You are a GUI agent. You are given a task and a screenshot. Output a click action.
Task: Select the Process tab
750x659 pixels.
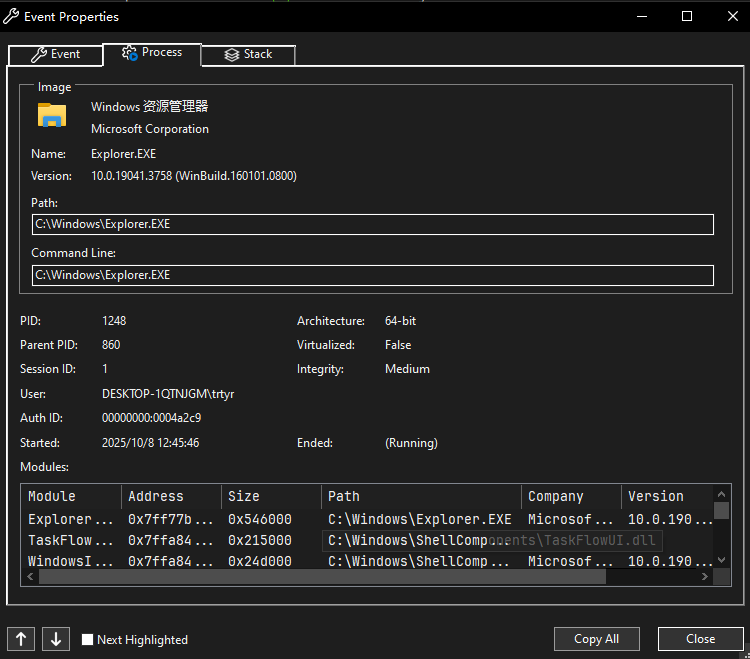tap(152, 53)
